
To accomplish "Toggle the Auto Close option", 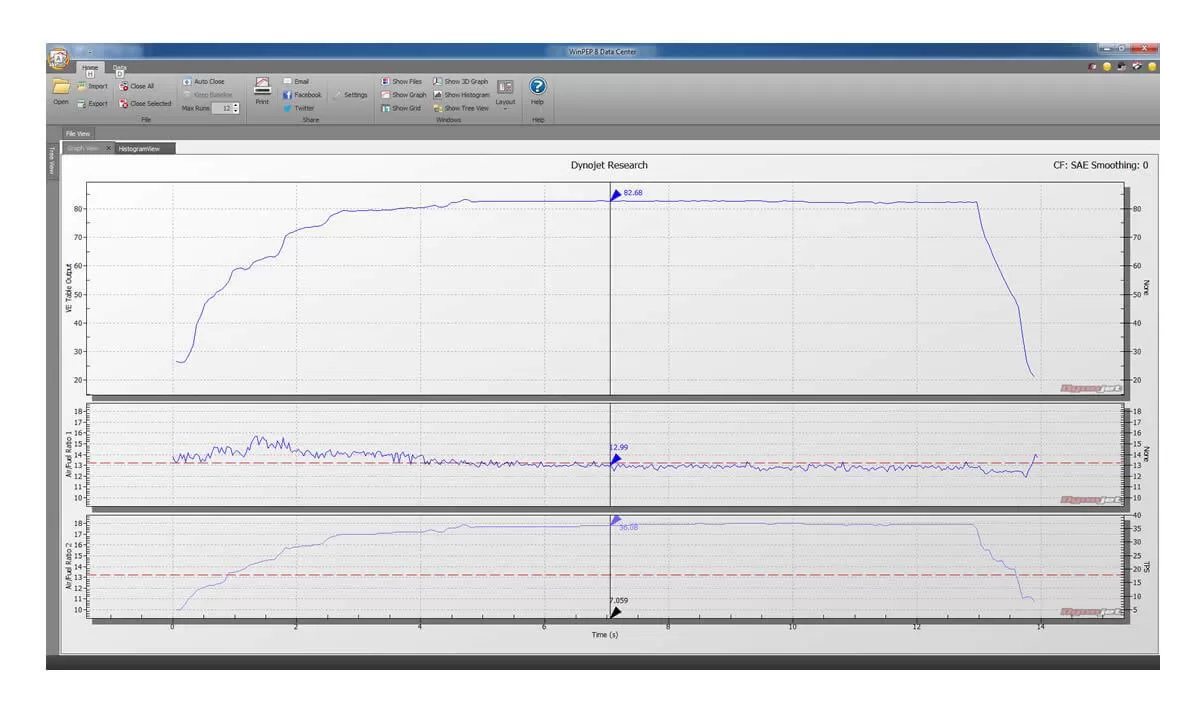I will [203, 81].
